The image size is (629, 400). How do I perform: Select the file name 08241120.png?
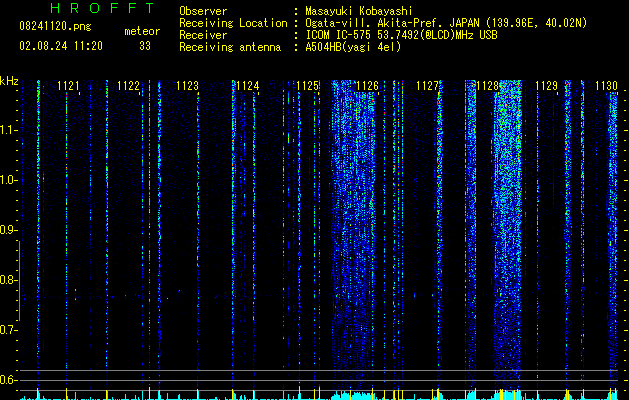click(55, 27)
